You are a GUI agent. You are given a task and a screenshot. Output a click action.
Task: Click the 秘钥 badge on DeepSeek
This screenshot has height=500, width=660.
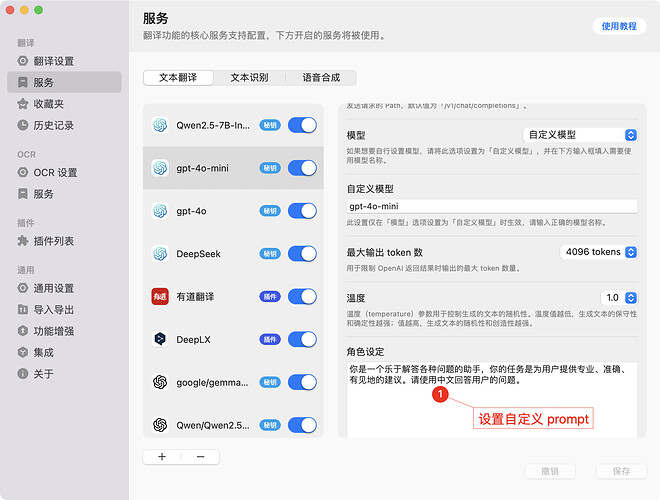pyautogui.click(x=270, y=254)
